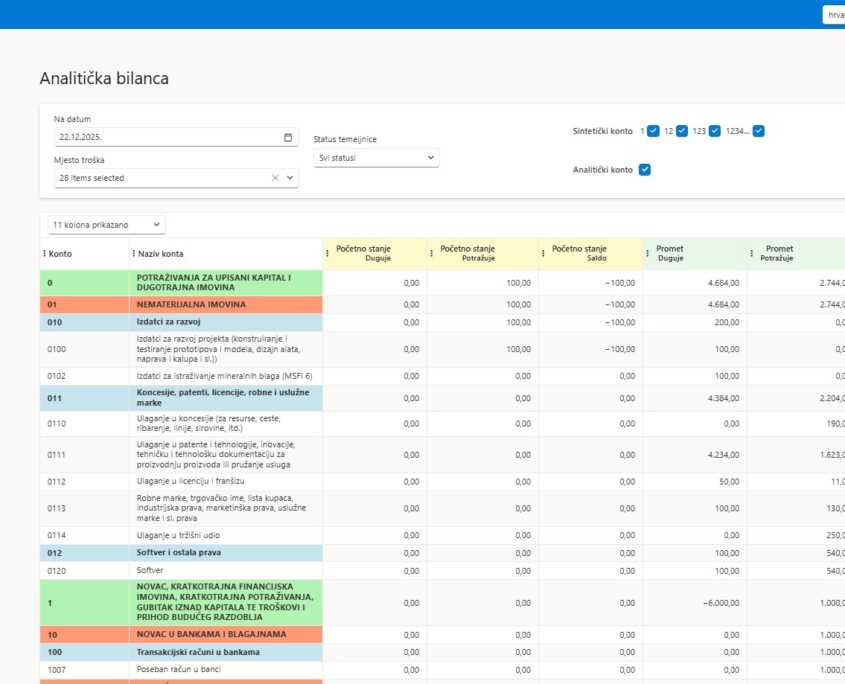Open the language selector at top right
The height and width of the screenshot is (684, 845).
pos(833,15)
